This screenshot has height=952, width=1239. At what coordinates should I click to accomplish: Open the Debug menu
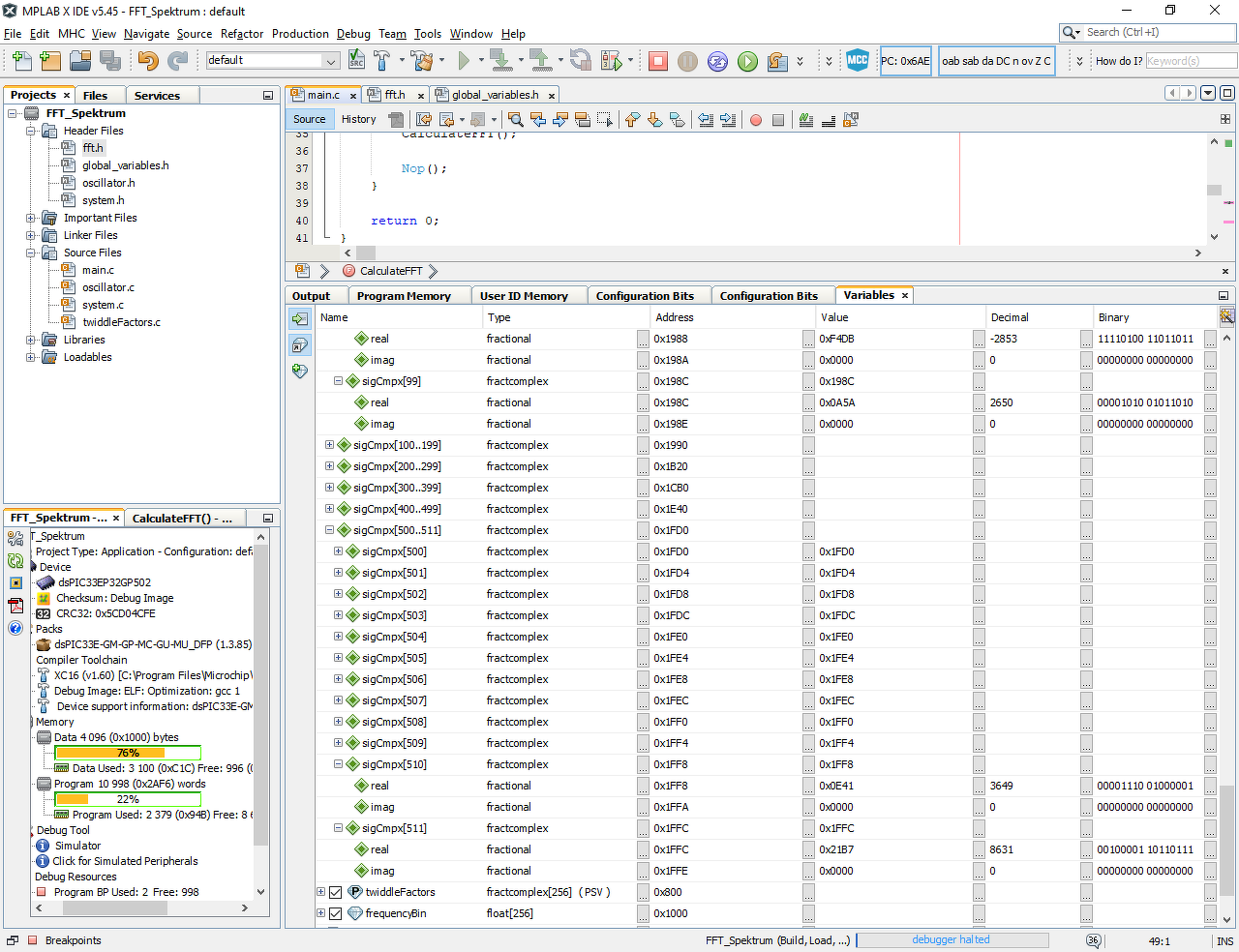point(353,34)
